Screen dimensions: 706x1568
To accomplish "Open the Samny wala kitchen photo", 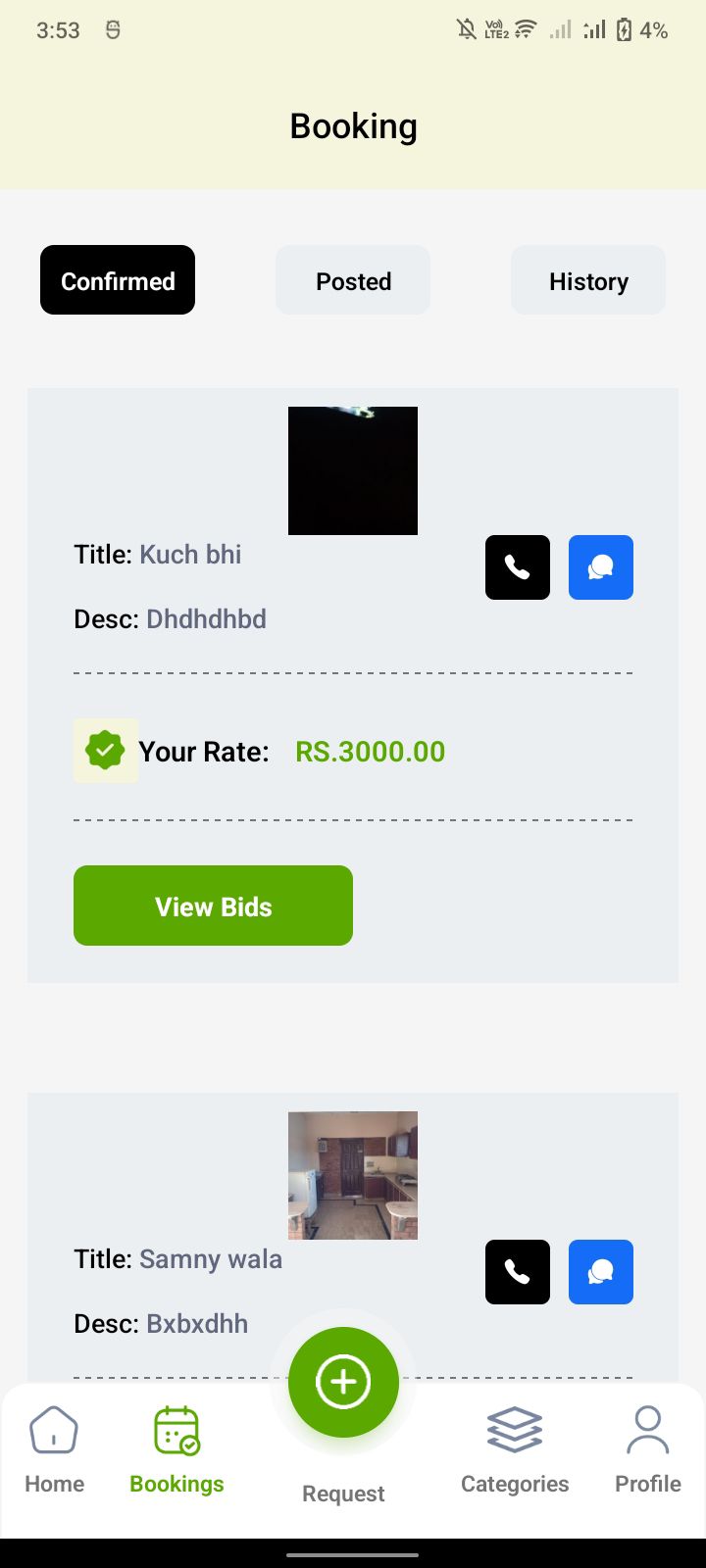I will (353, 1175).
